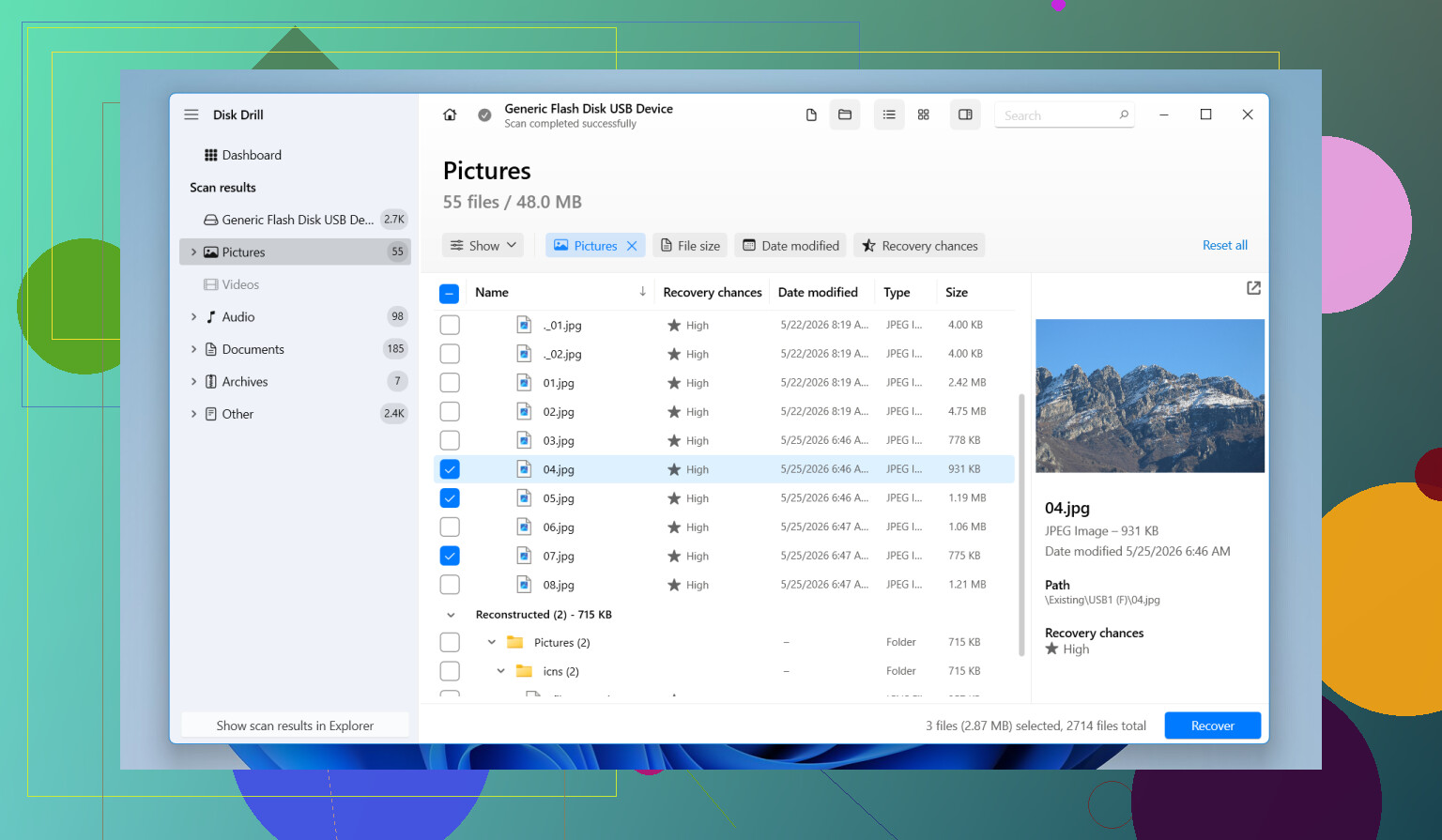Select Other category in sidebar
Image resolution: width=1442 pixels, height=840 pixels.
296,414
